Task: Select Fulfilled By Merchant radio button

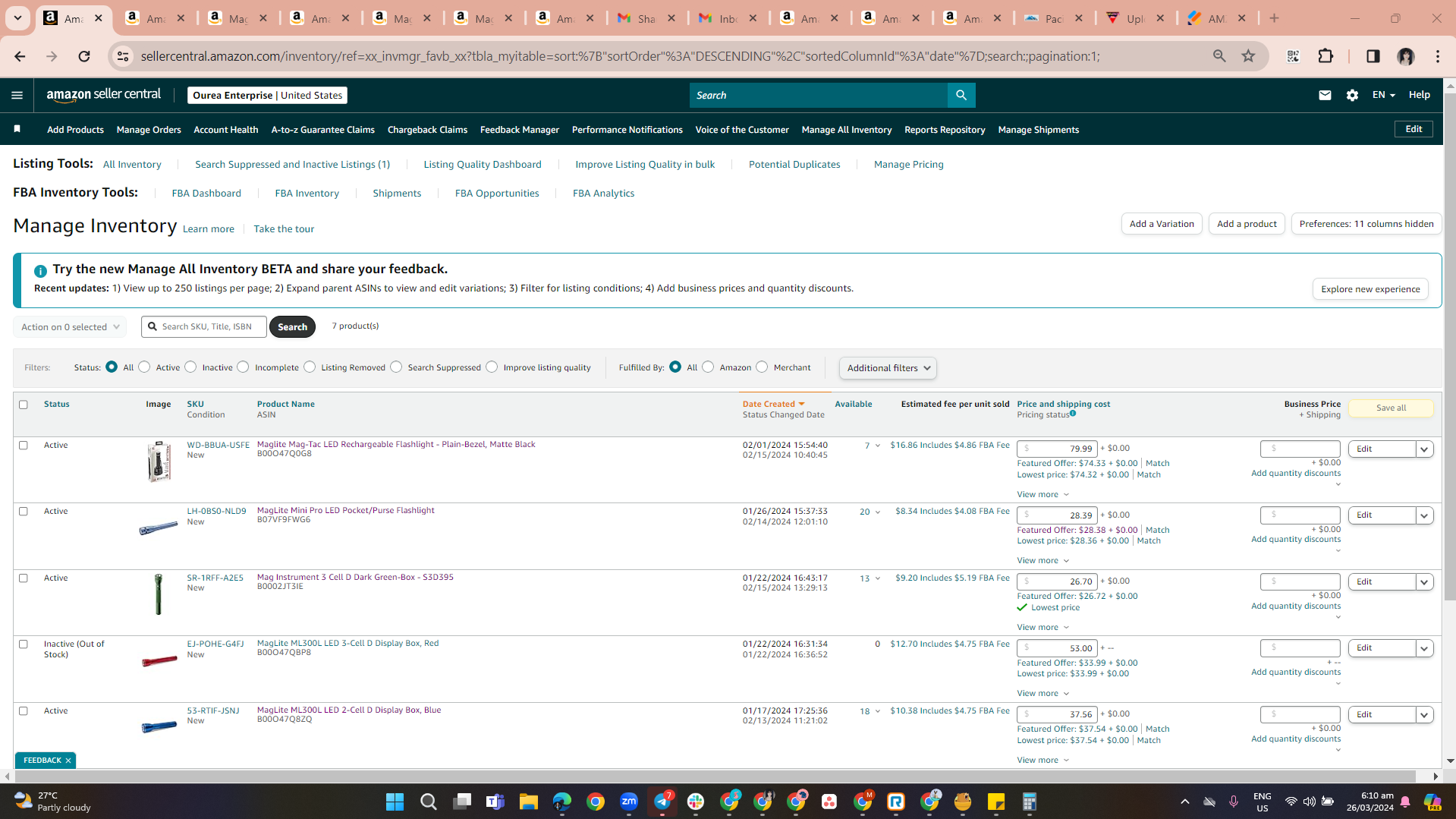Action: (762, 367)
